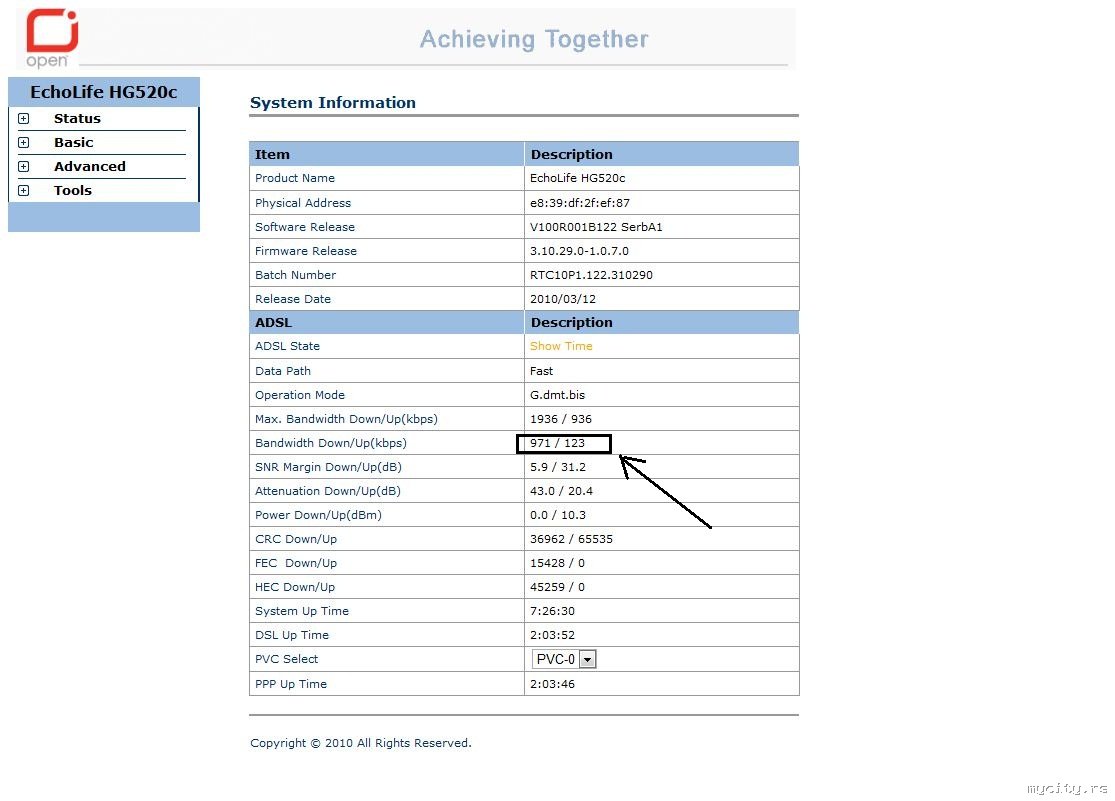Open the Basic menu item
1115x801 pixels.
73,142
